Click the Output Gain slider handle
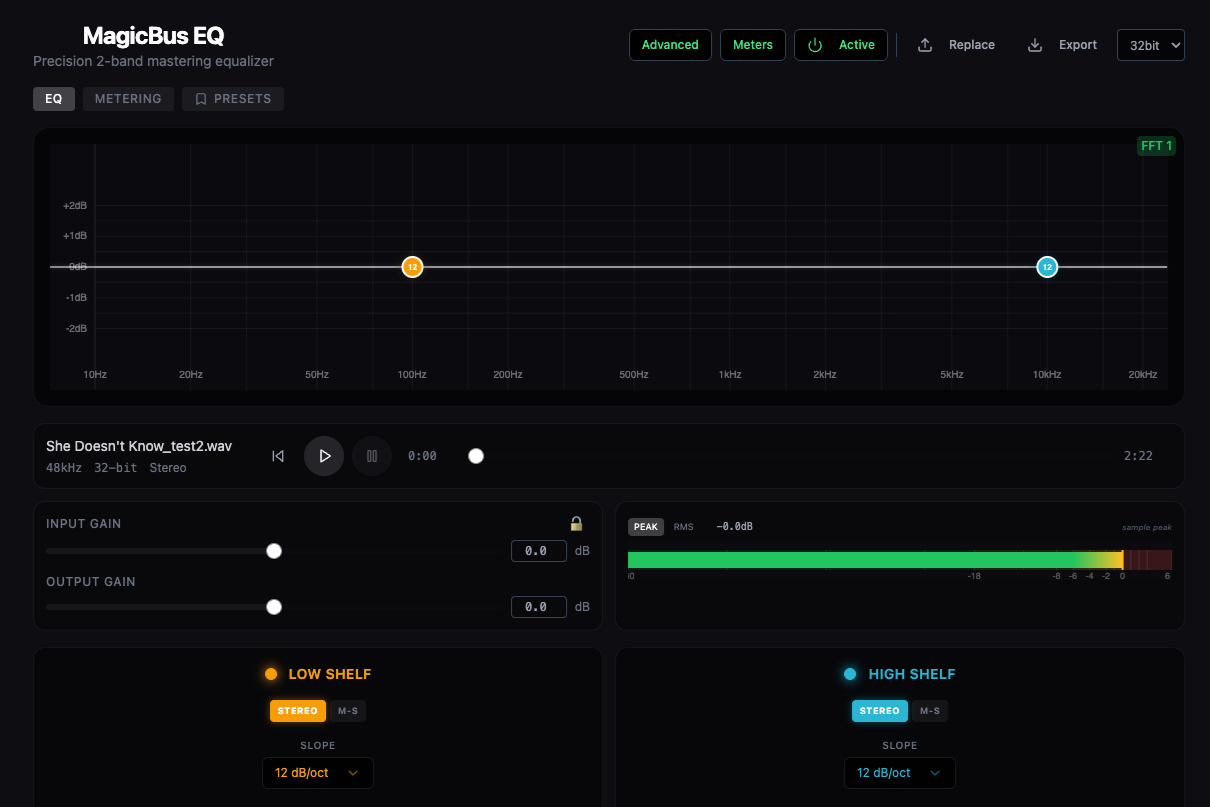 tap(274, 607)
